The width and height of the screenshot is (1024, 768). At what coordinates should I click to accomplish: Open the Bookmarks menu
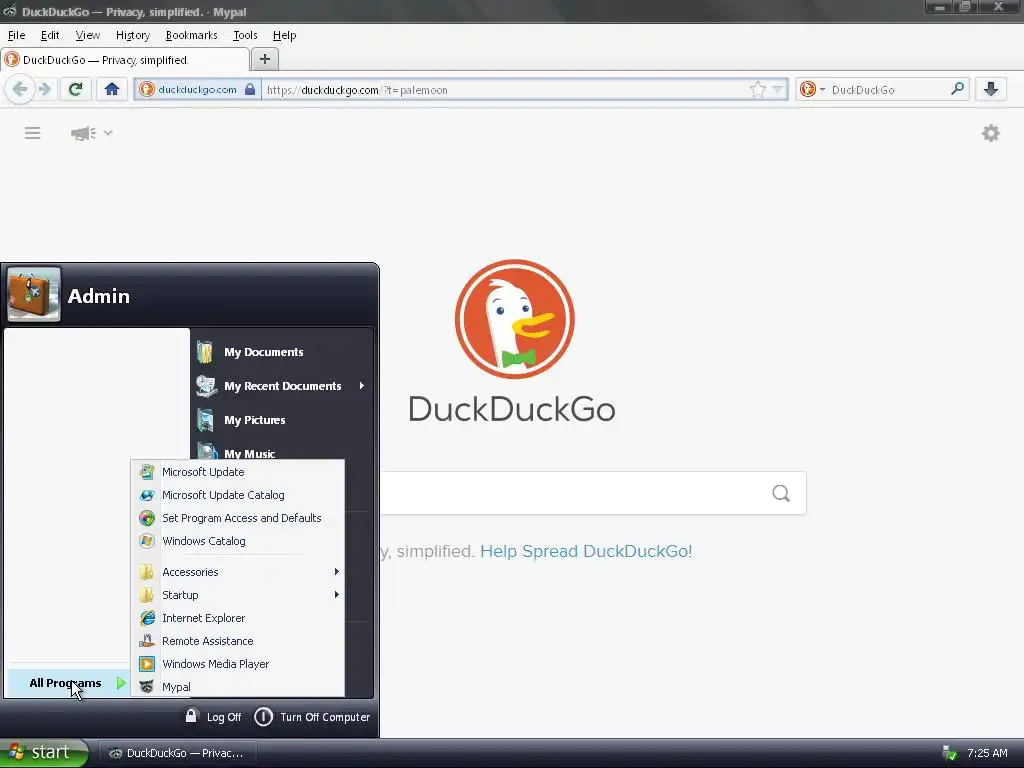pos(191,35)
